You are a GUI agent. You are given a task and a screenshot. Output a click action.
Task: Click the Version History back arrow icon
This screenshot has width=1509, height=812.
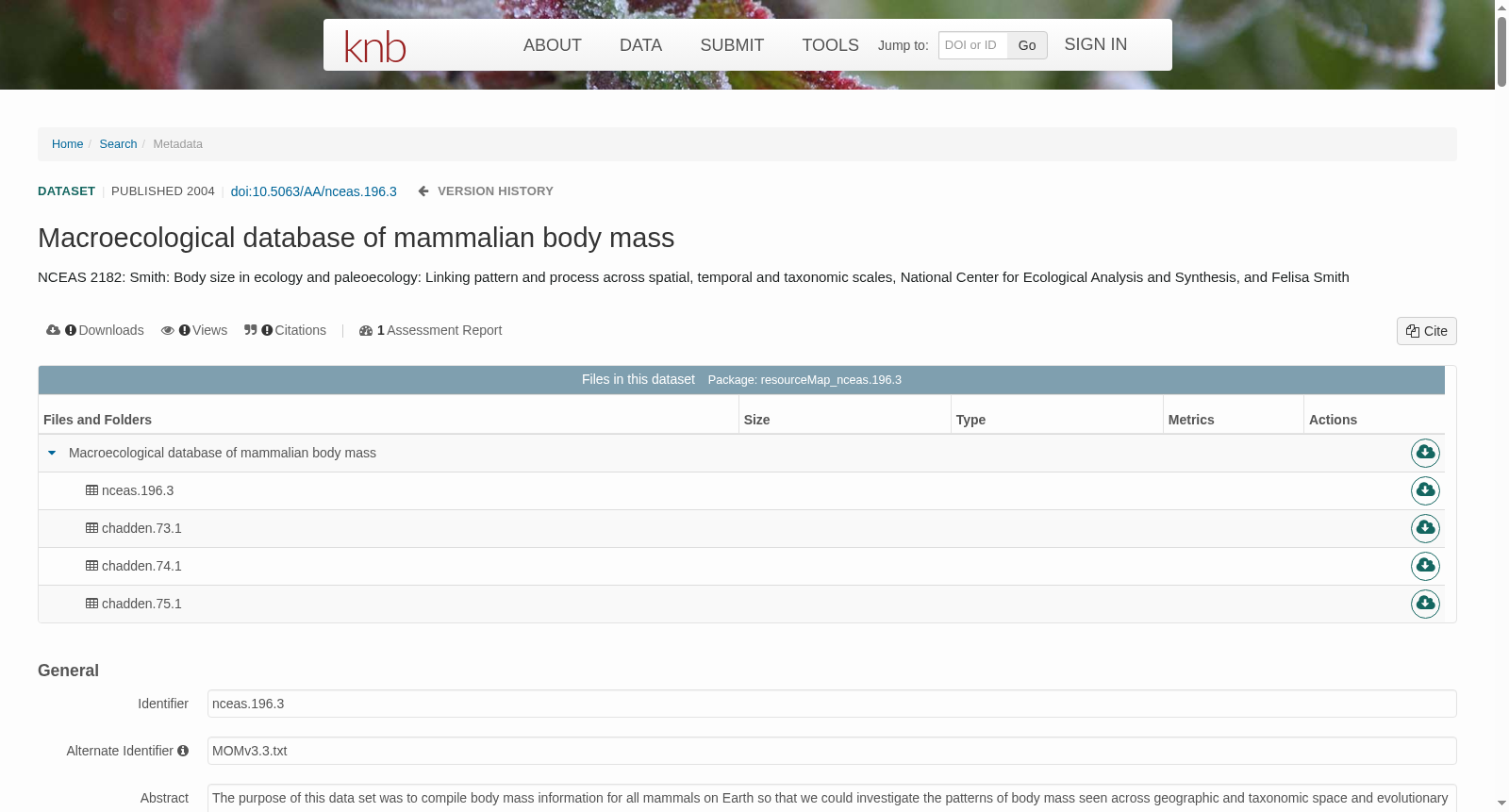click(x=423, y=191)
